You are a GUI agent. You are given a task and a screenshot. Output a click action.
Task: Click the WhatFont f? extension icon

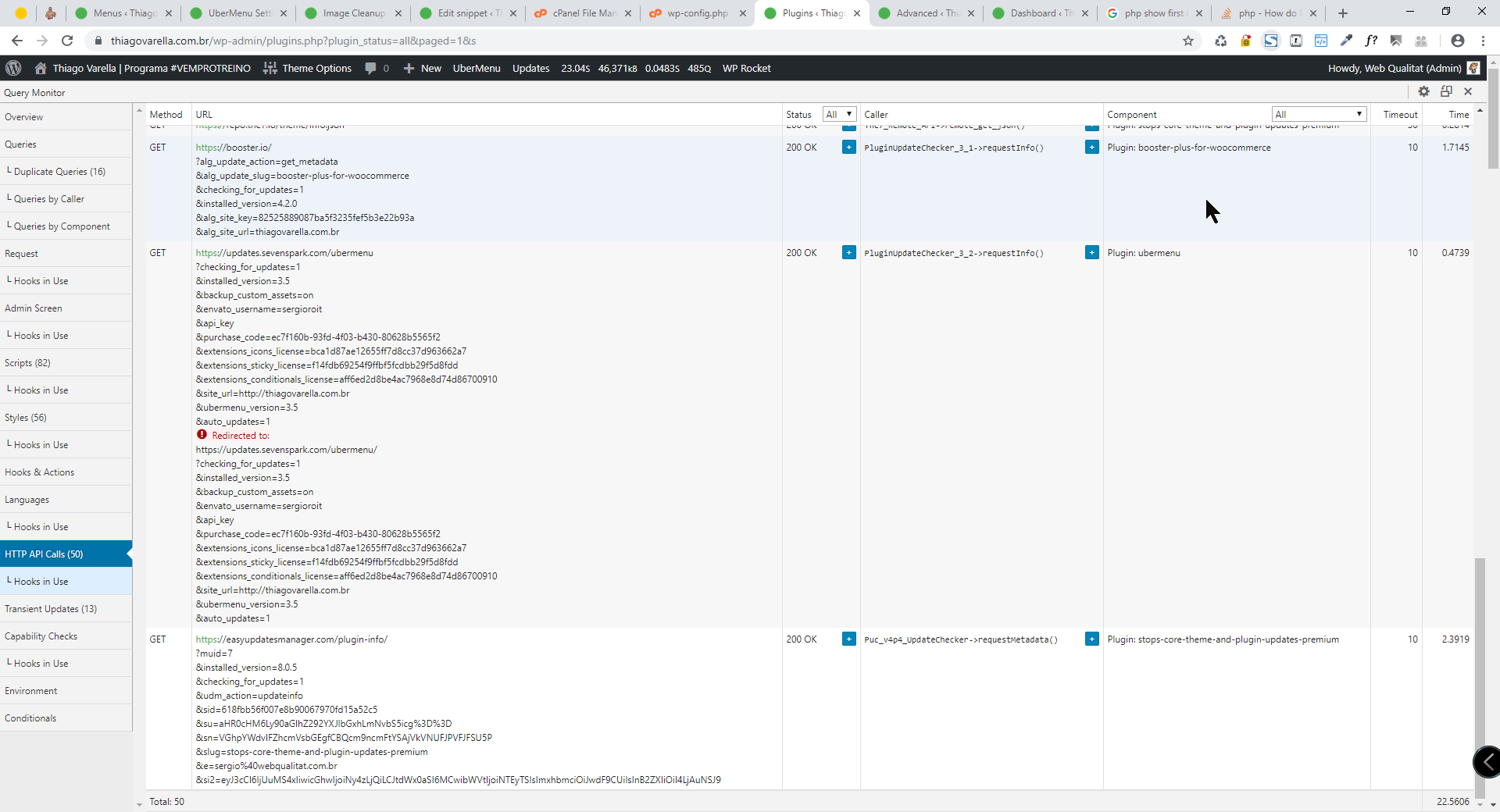[1371, 41]
